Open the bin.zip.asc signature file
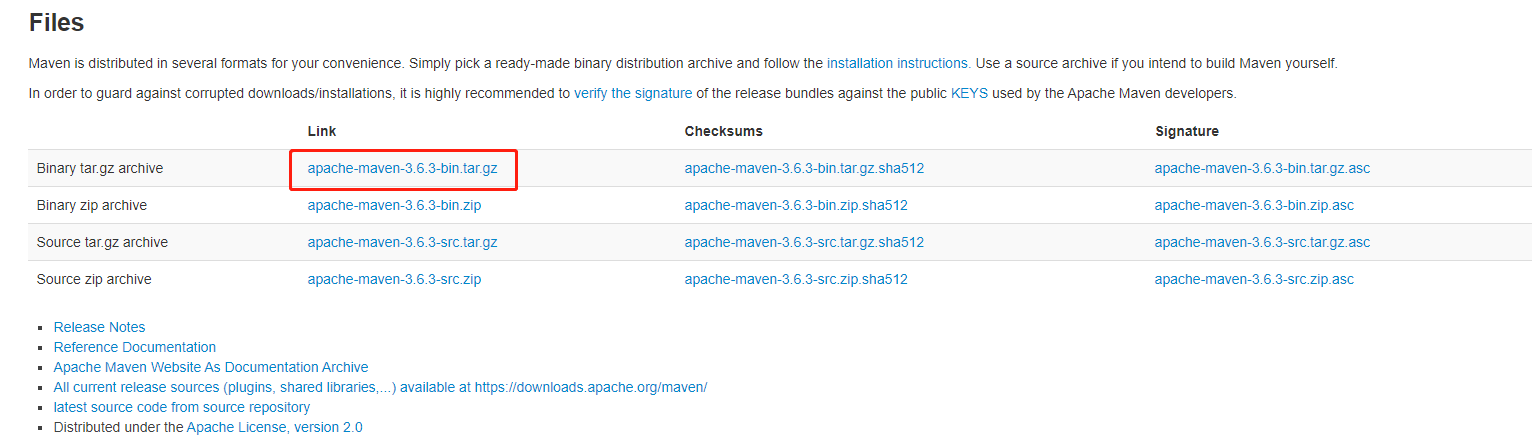Screen dimensions: 1532x447 [1254, 206]
